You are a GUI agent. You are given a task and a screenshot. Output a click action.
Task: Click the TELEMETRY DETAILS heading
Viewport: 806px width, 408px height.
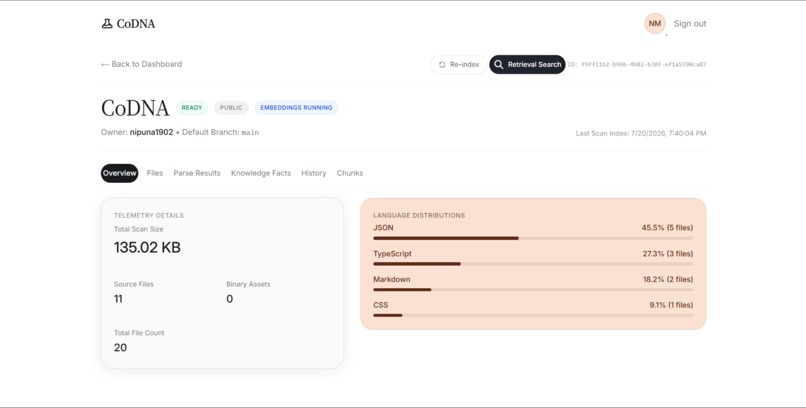click(149, 216)
